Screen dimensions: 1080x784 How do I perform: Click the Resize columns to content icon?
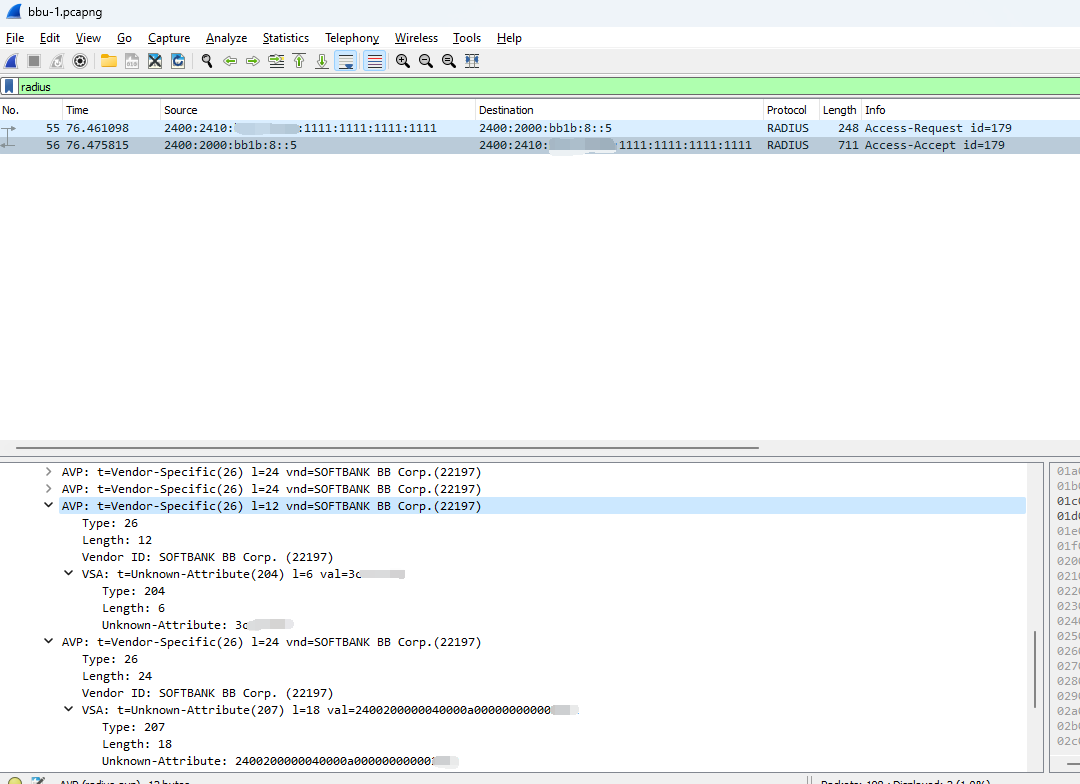[x=472, y=61]
